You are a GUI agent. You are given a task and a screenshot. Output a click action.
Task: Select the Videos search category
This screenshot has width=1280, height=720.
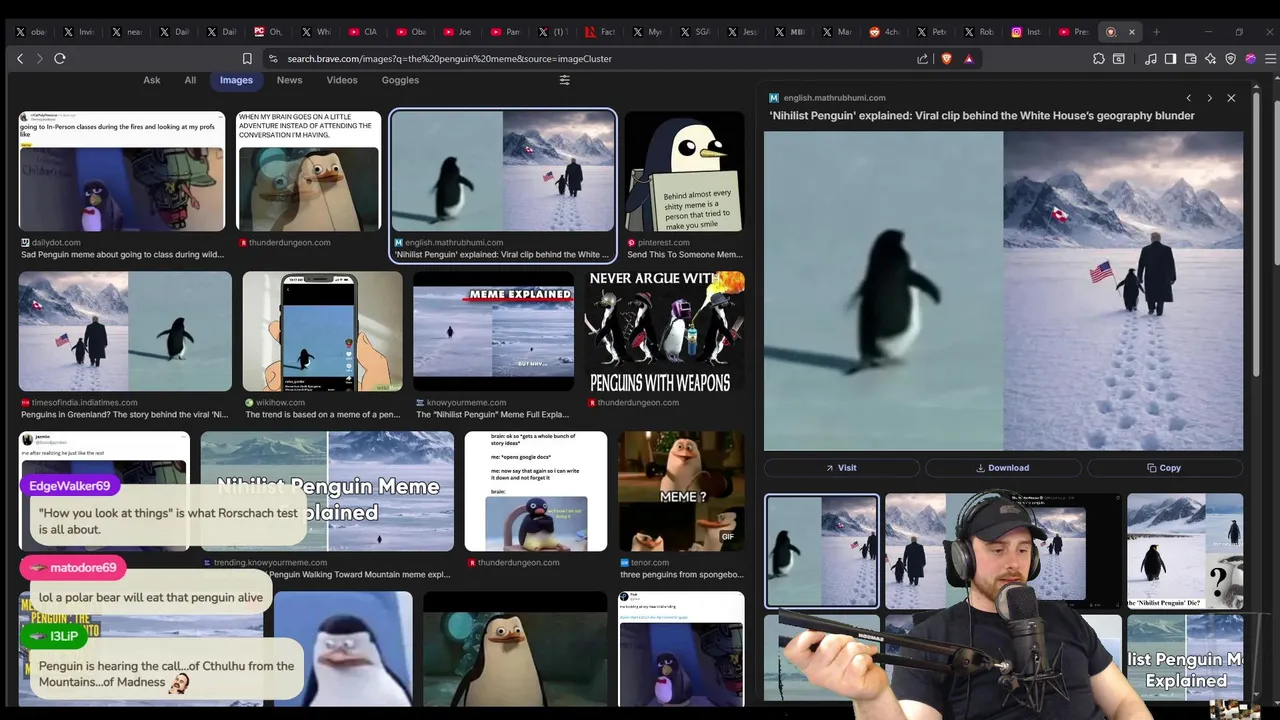(x=342, y=80)
